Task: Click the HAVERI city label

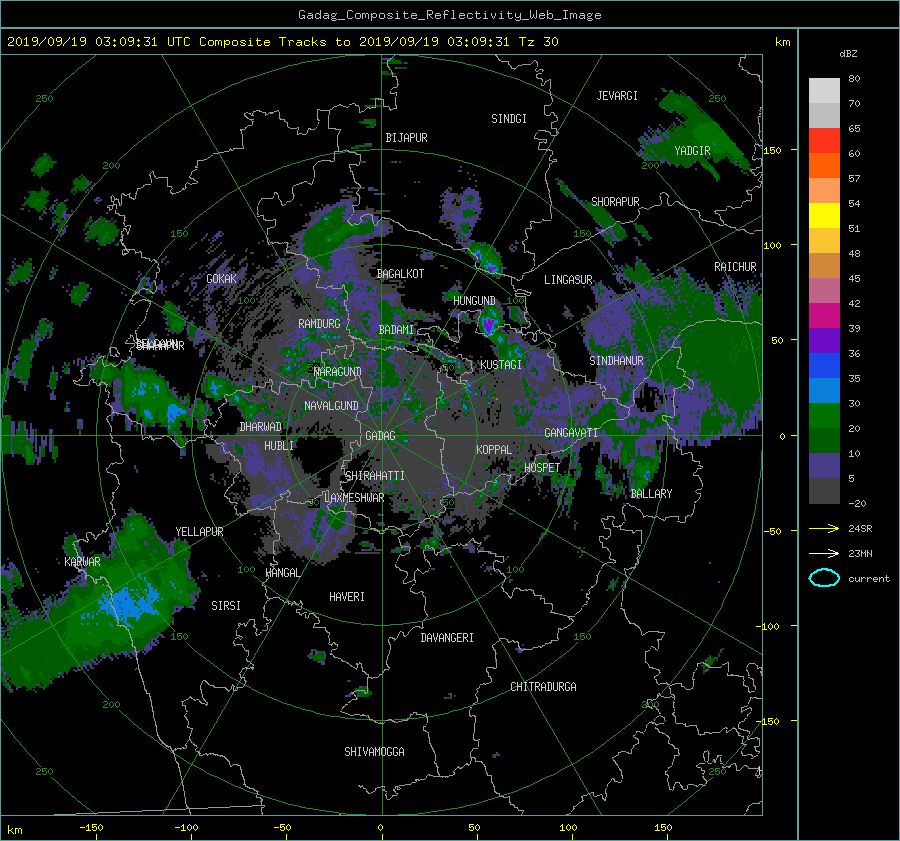Action: [x=347, y=597]
